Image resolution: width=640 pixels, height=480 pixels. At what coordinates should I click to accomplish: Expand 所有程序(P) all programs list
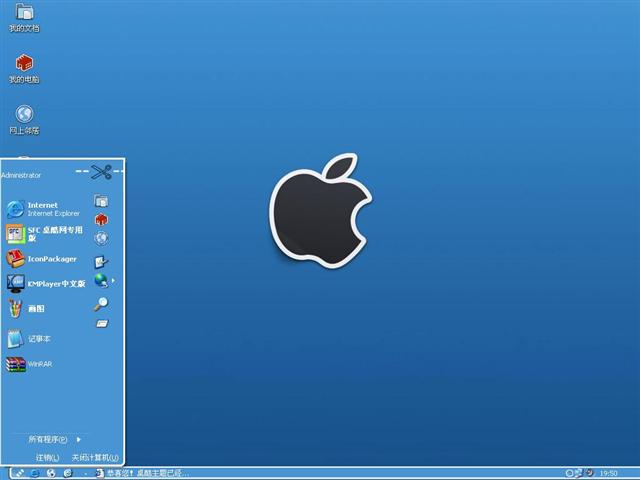(x=55, y=440)
